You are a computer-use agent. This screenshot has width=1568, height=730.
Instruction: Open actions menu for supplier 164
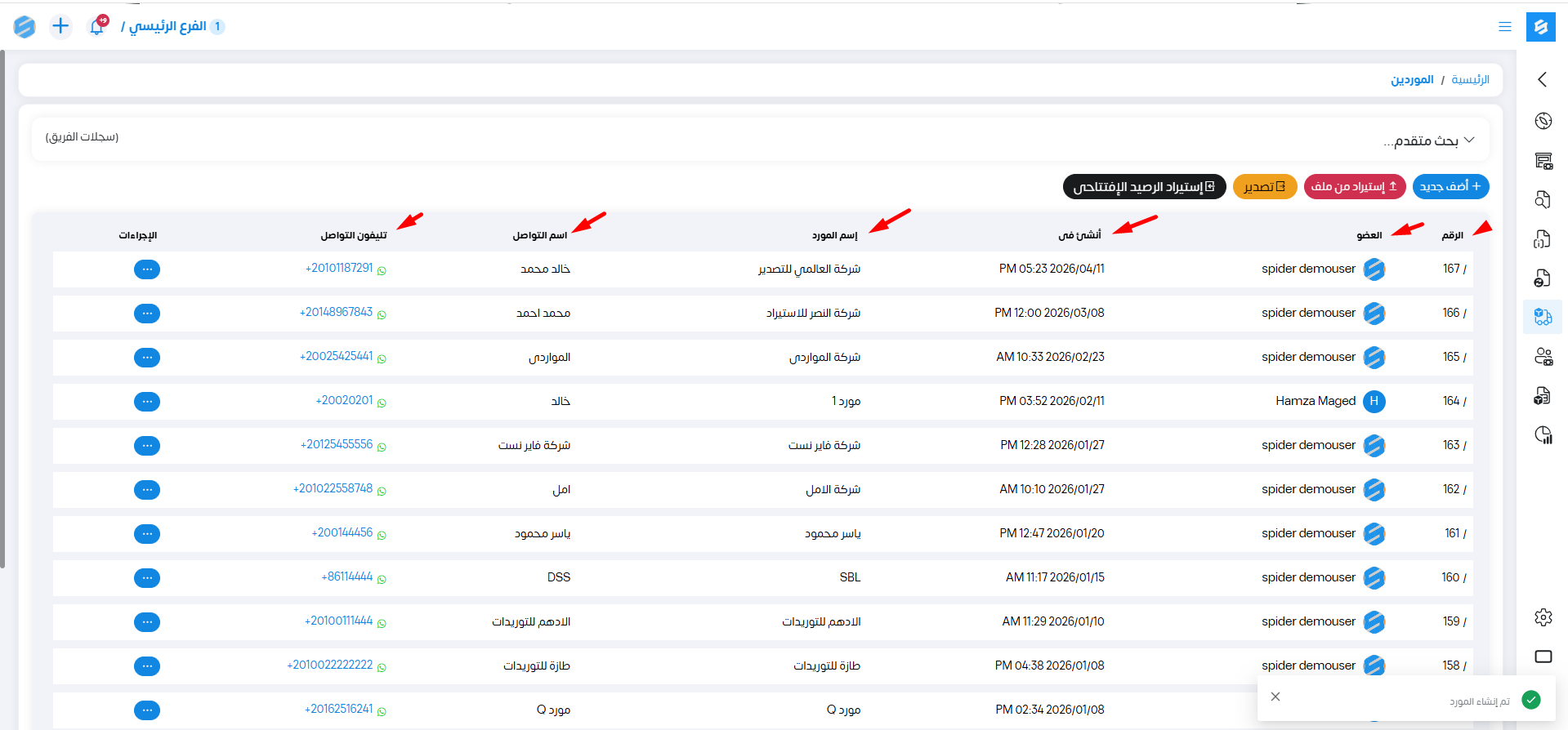[x=147, y=402]
